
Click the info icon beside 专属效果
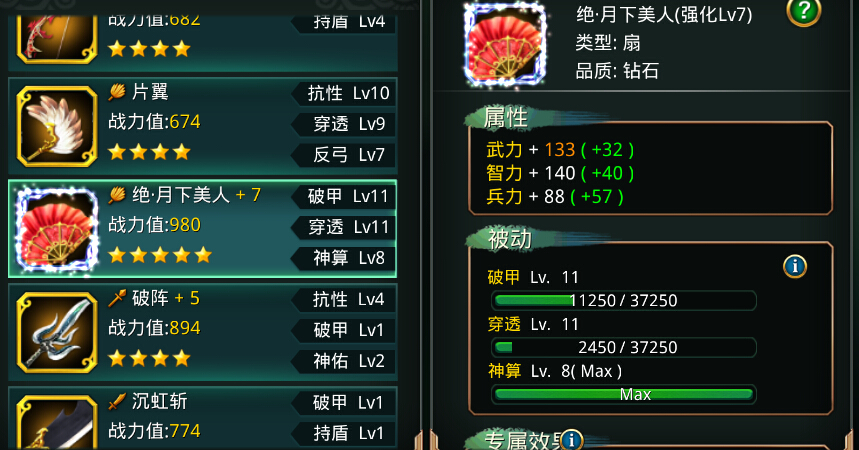pyautogui.click(x=571, y=440)
